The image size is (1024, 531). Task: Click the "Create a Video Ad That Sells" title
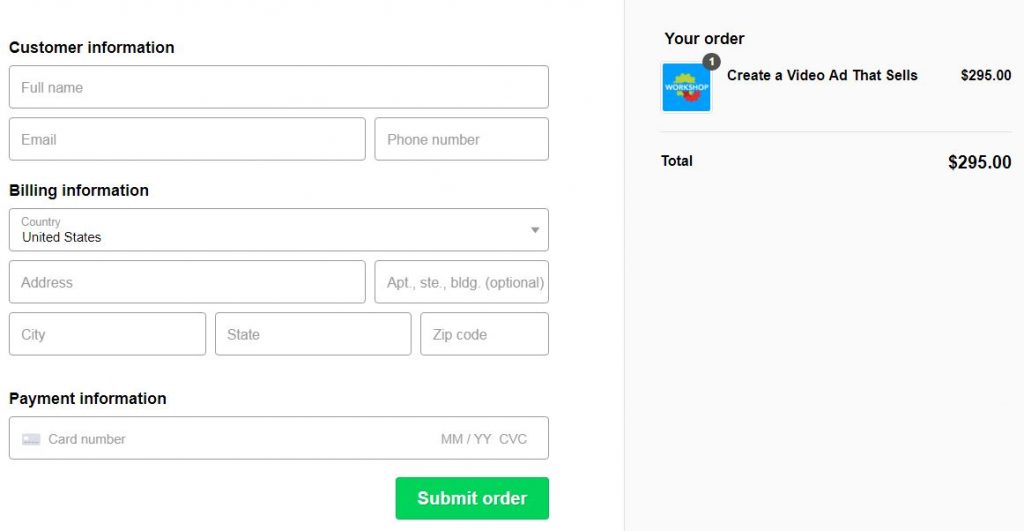pyautogui.click(x=822, y=75)
